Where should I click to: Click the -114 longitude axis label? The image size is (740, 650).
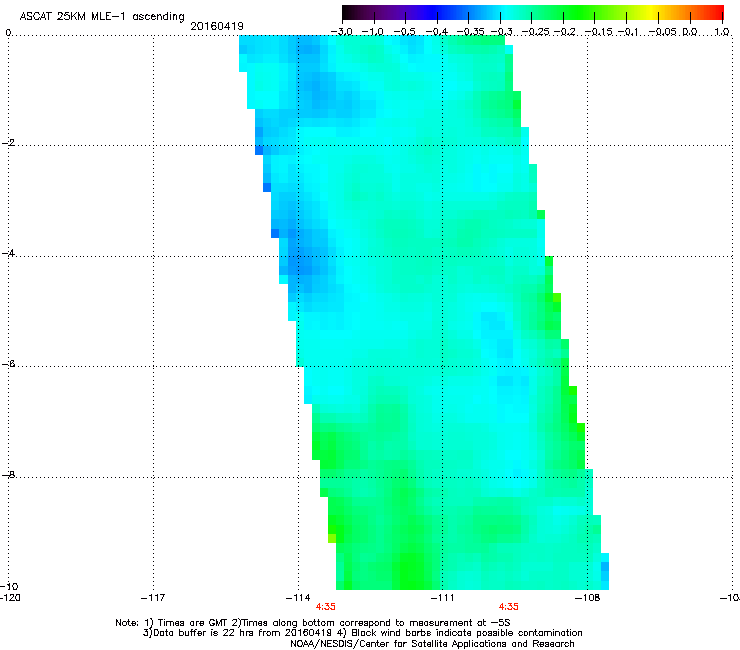click(x=298, y=598)
